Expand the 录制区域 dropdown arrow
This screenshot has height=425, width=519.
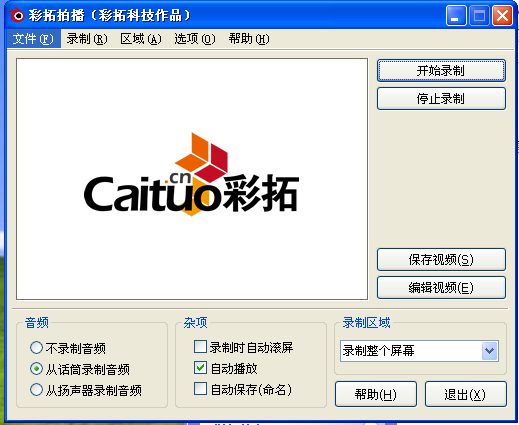490,351
